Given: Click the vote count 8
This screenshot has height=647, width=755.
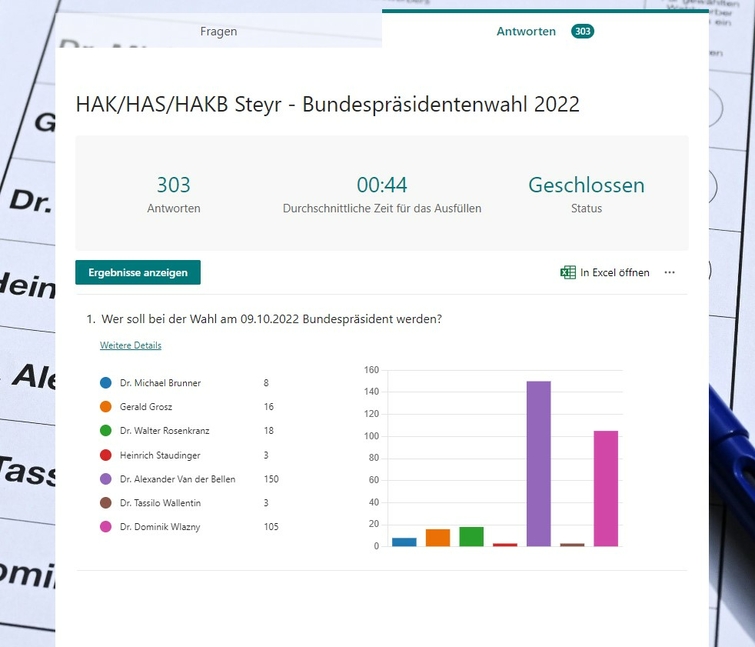Looking at the screenshot, I should (x=266, y=383).
